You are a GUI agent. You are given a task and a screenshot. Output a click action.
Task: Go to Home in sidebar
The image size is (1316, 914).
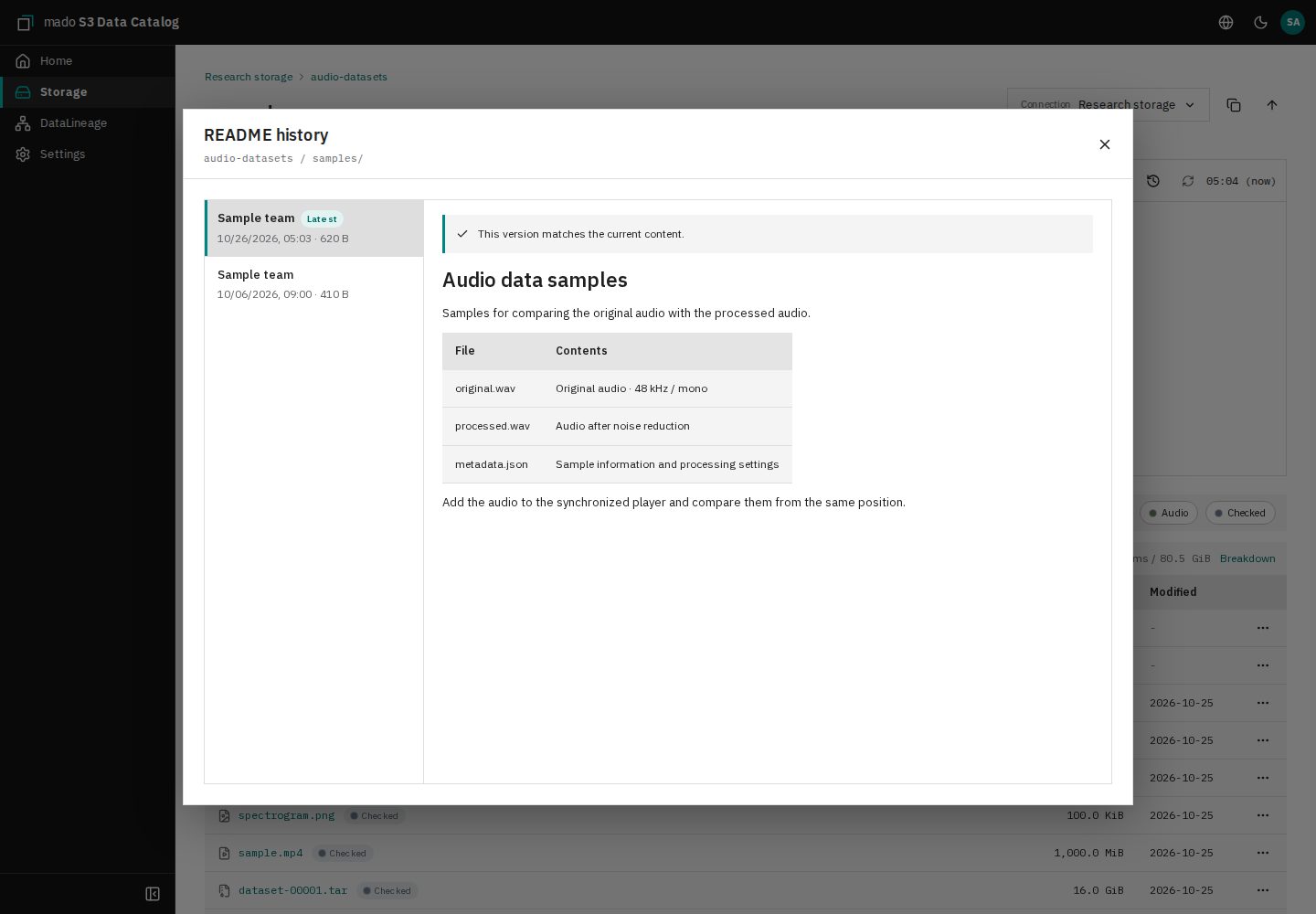88,61
